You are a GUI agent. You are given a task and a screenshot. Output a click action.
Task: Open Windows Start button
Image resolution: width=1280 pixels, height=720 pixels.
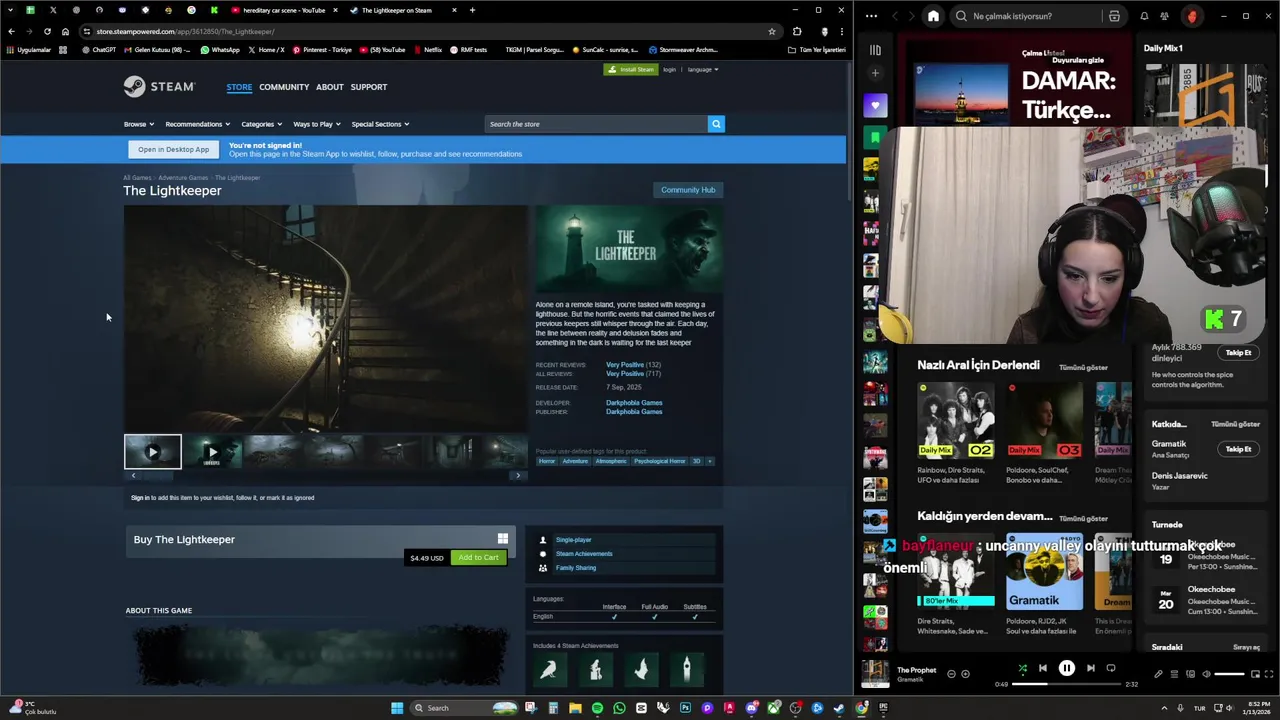click(x=397, y=708)
